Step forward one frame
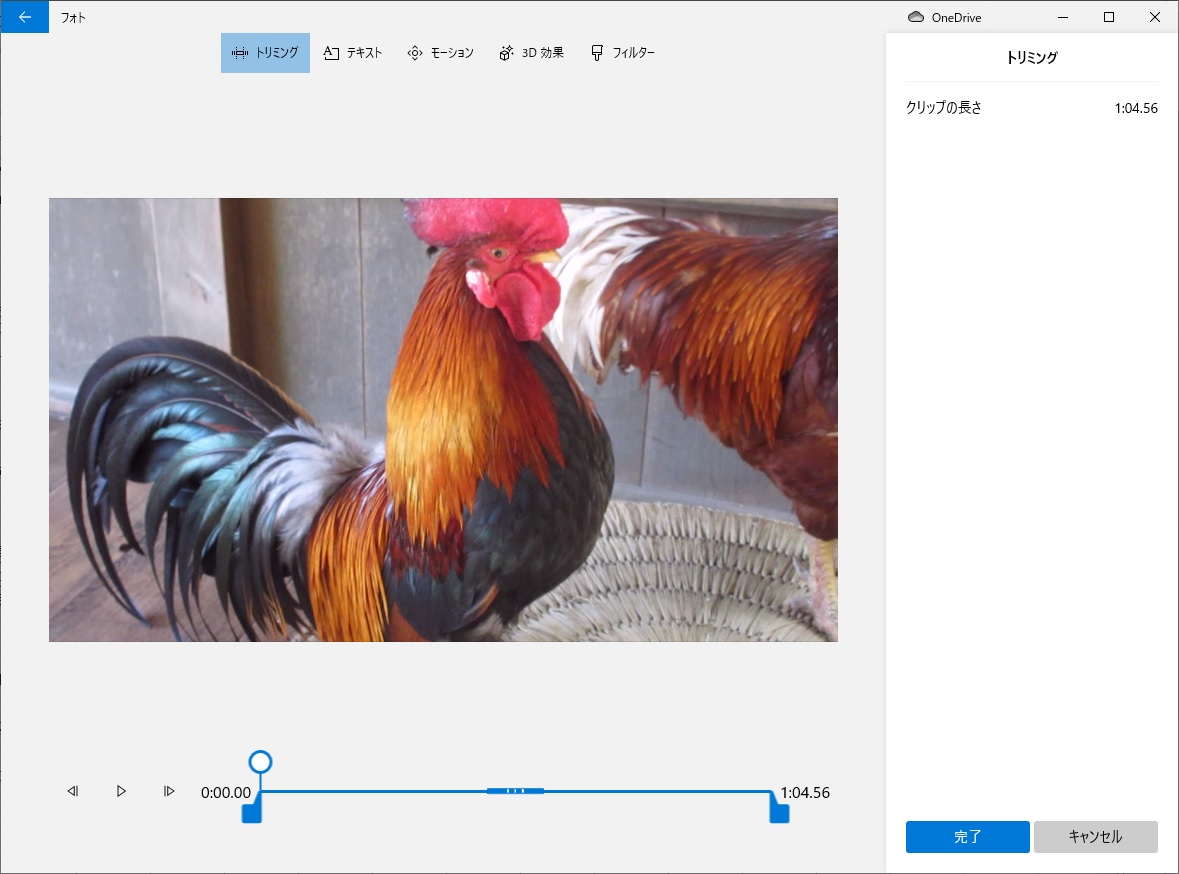The image size is (1179, 874). [169, 791]
